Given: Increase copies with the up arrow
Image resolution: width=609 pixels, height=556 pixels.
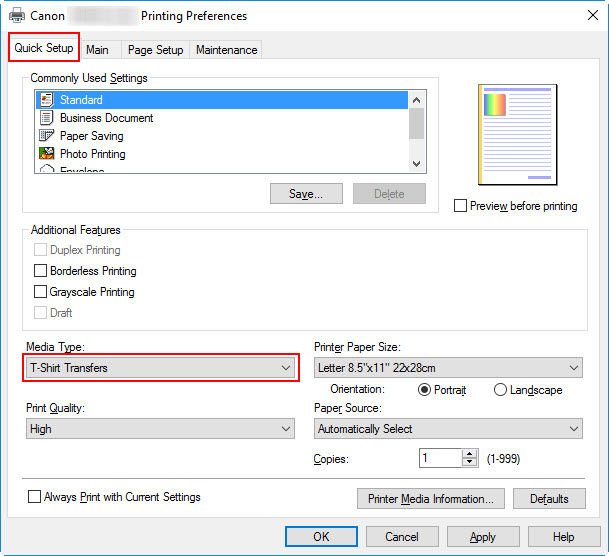Looking at the screenshot, I should click(470, 453).
